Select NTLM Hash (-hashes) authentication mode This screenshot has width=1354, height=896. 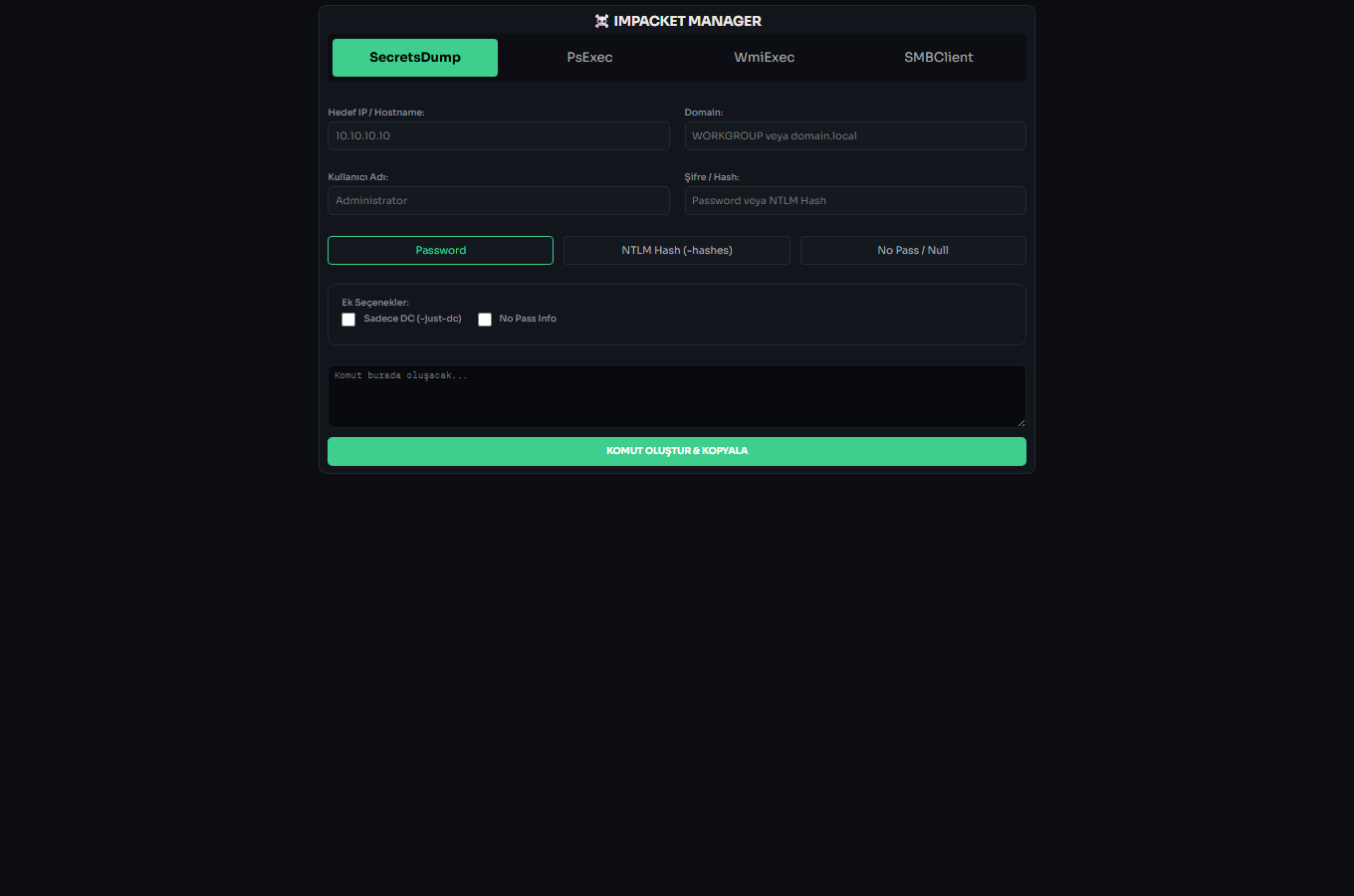click(x=677, y=251)
